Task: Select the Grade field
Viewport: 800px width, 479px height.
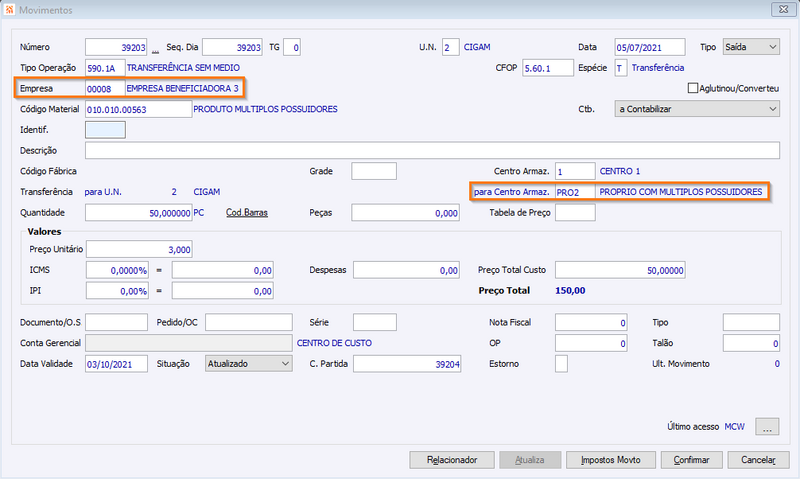Action: point(374,171)
